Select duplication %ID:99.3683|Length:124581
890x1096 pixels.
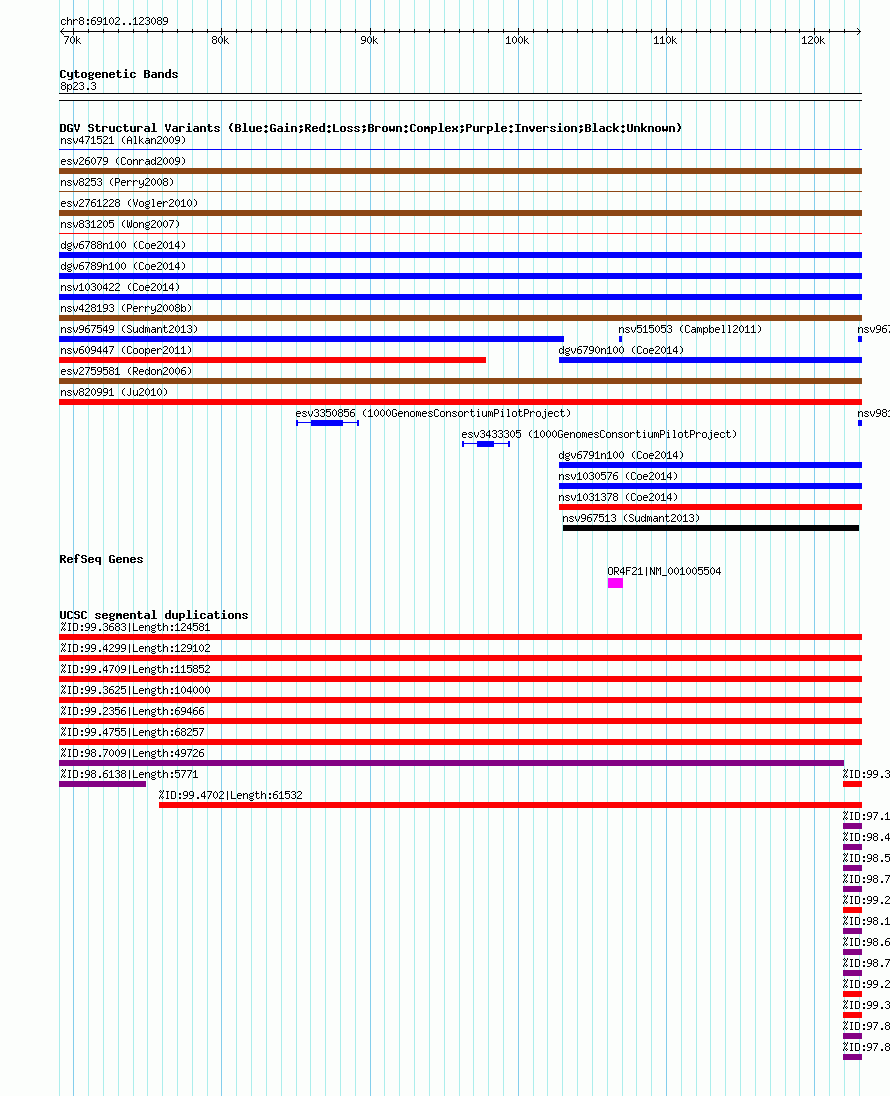pos(136,628)
